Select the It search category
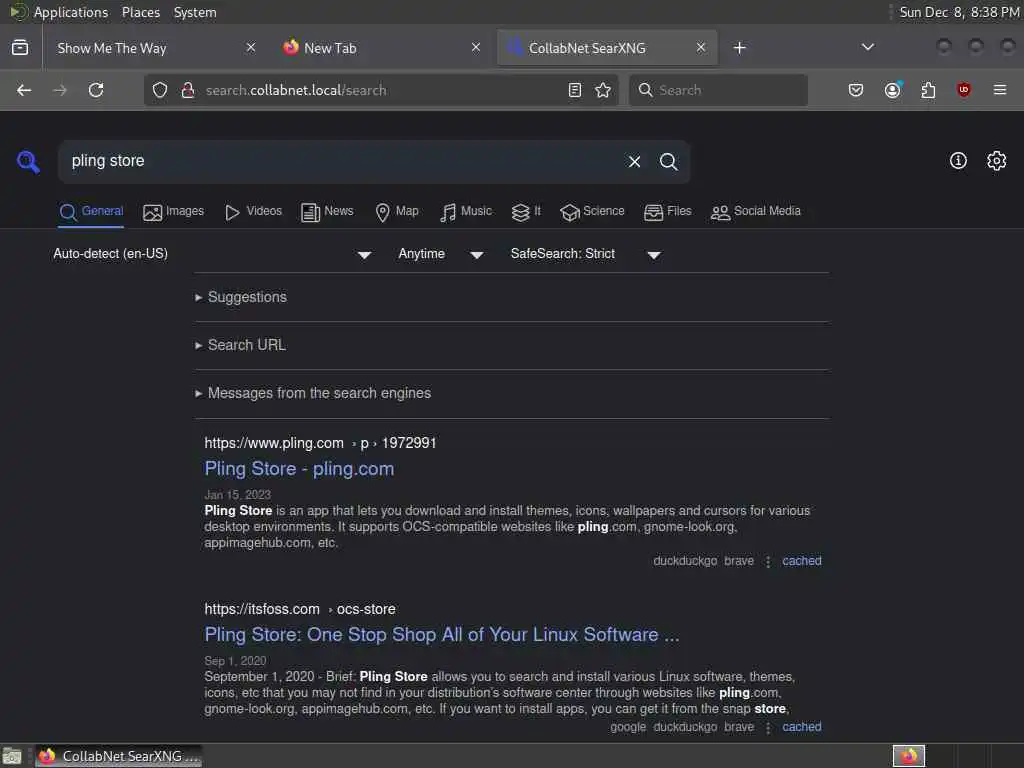The height and width of the screenshot is (768, 1024). [526, 212]
